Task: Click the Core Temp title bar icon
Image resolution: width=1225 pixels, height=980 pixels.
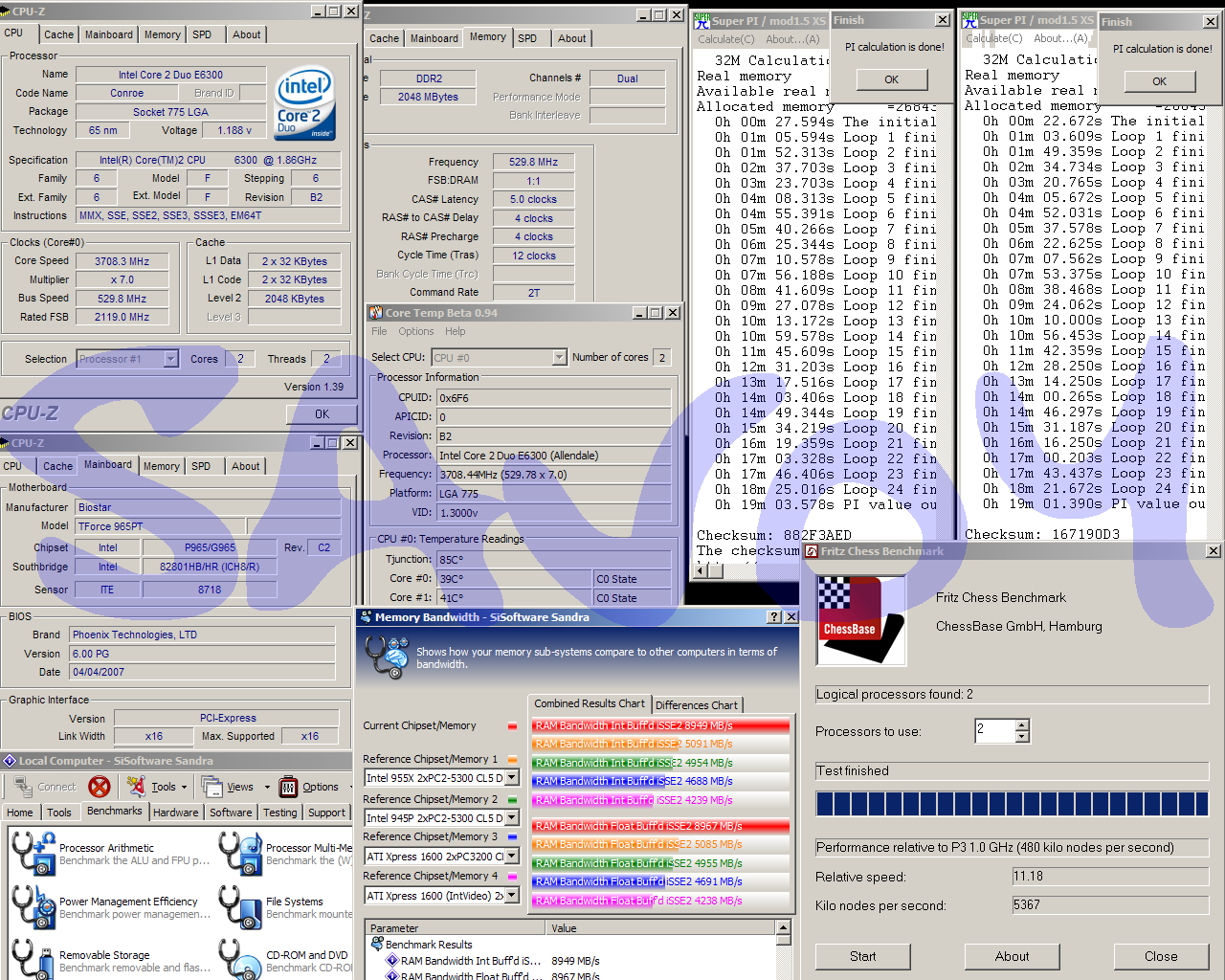Action: click(375, 313)
